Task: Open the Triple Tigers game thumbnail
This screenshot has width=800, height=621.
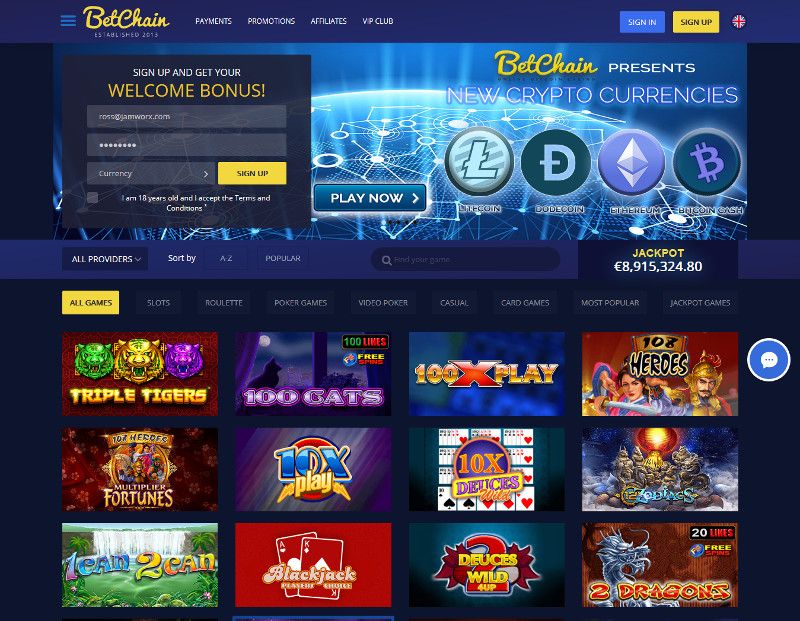Action: click(140, 374)
